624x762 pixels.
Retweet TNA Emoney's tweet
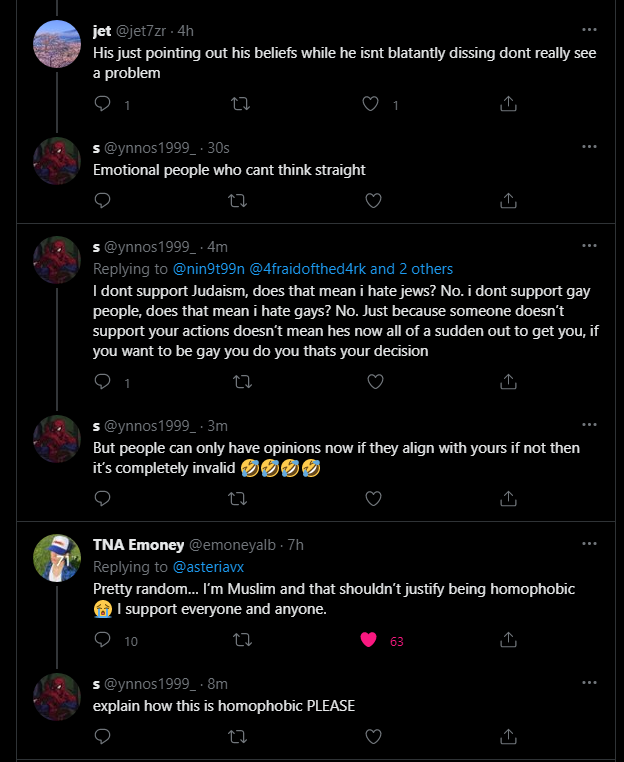[238, 640]
